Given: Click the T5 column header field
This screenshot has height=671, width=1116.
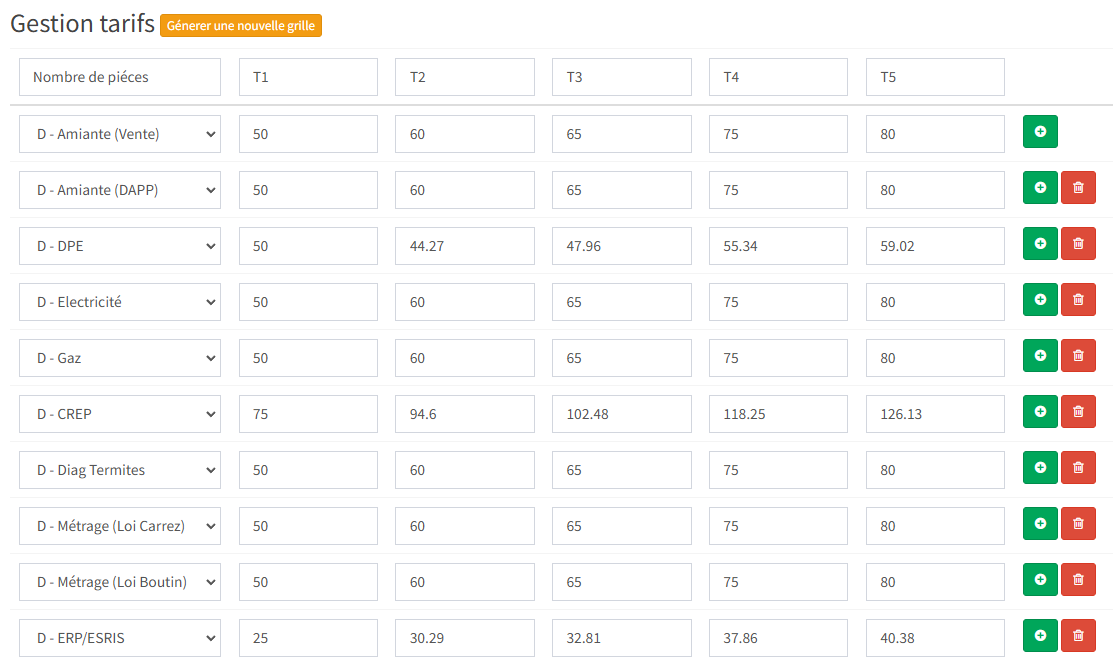Looking at the screenshot, I should point(935,77).
